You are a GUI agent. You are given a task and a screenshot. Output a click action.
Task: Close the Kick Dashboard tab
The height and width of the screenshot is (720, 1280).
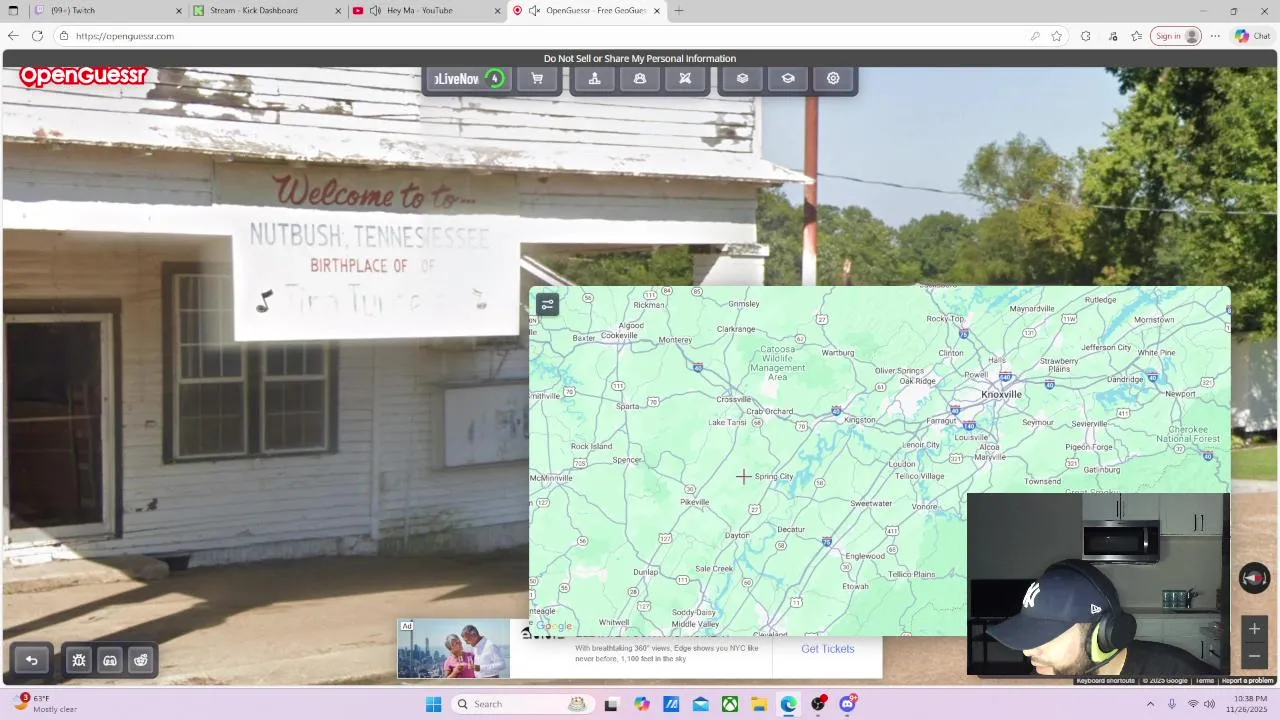pos(338,11)
